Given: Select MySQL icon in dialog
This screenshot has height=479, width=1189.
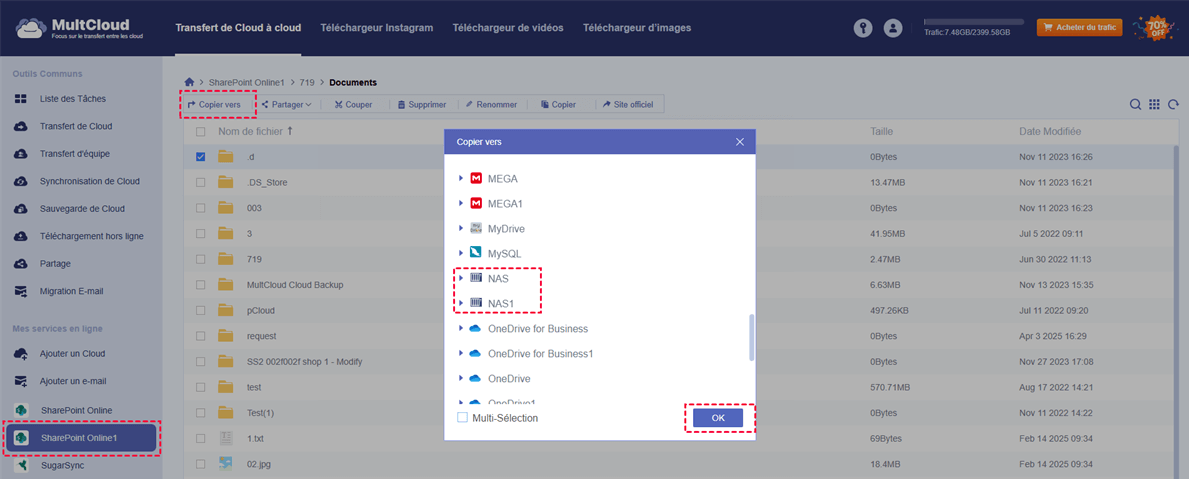Looking at the screenshot, I should tap(476, 253).
